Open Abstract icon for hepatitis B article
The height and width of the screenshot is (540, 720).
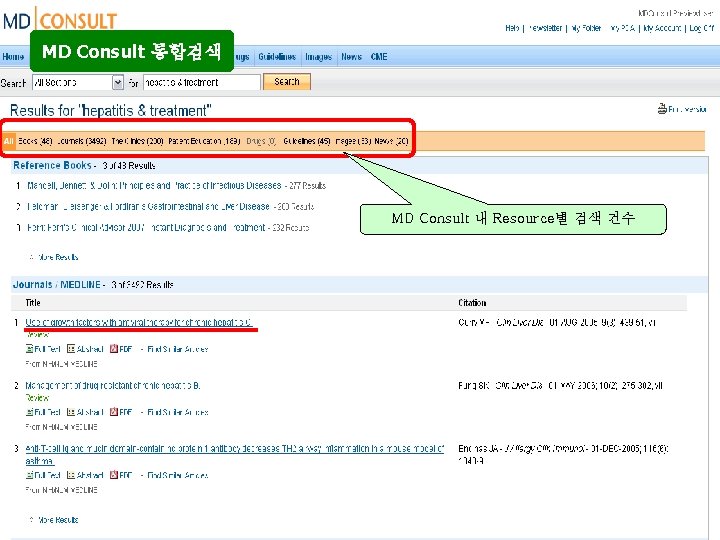click(x=71, y=412)
